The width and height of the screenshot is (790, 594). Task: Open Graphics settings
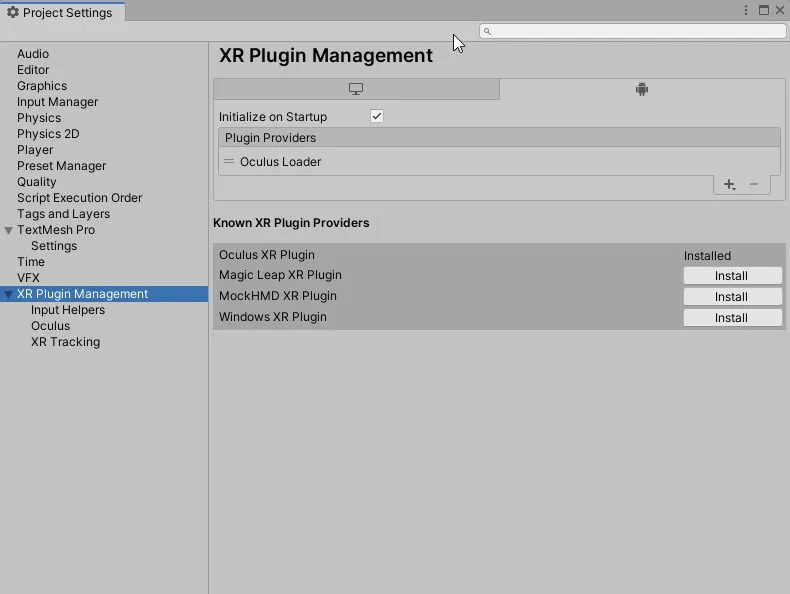point(42,86)
